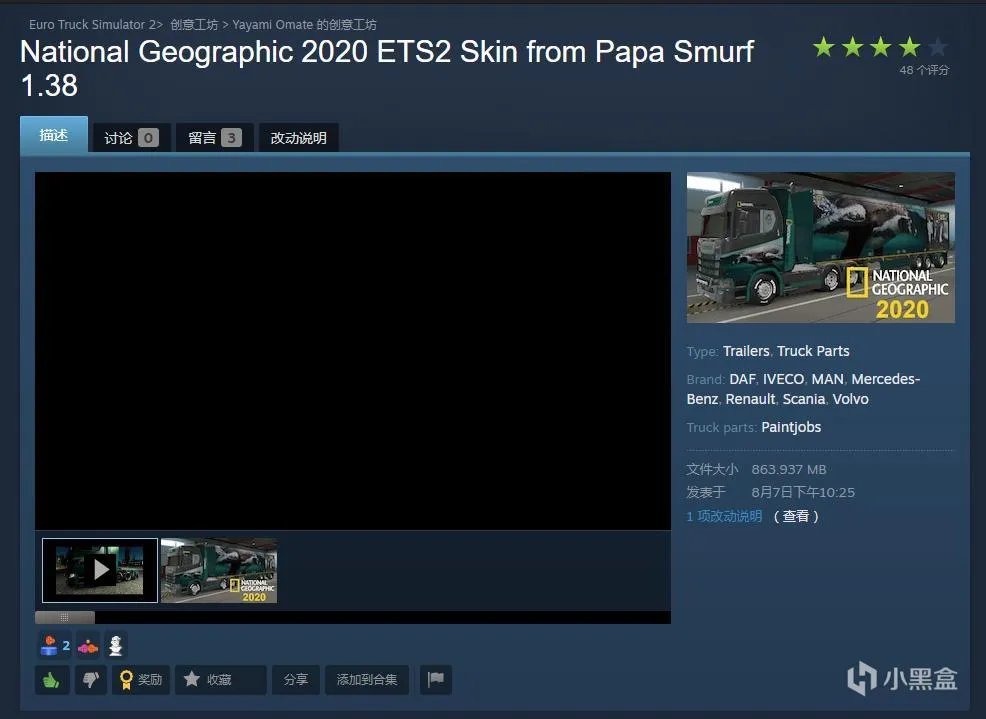Play the video thumbnail in gallery strip
This screenshot has width=986, height=719.
coord(100,570)
